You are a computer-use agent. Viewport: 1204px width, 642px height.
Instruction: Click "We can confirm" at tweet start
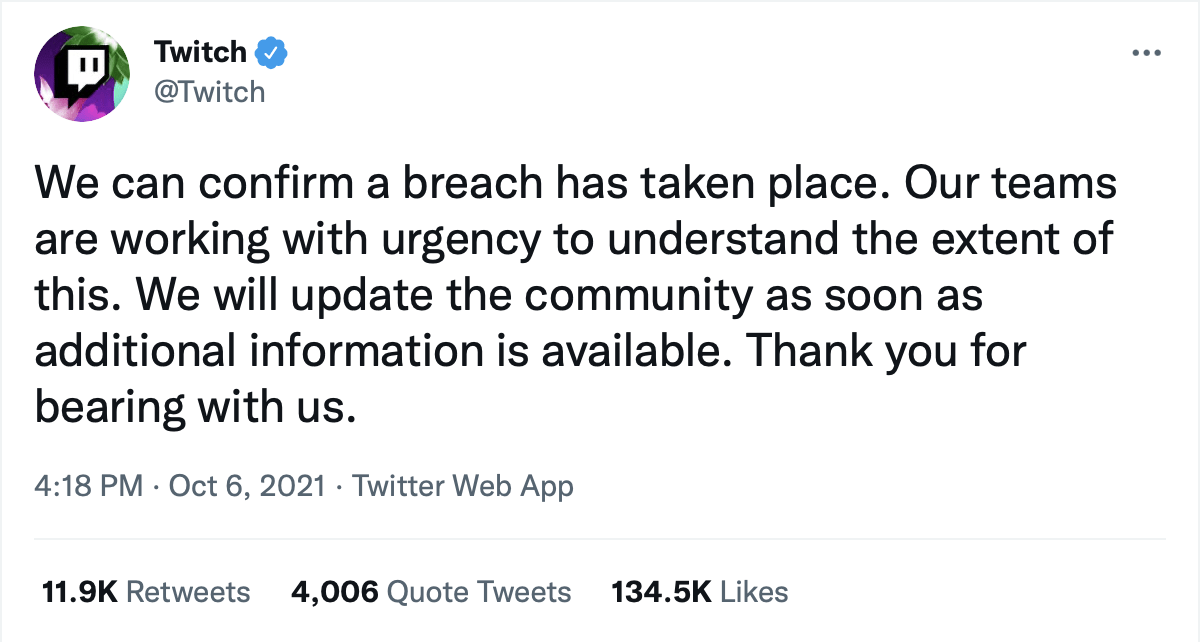(168, 186)
